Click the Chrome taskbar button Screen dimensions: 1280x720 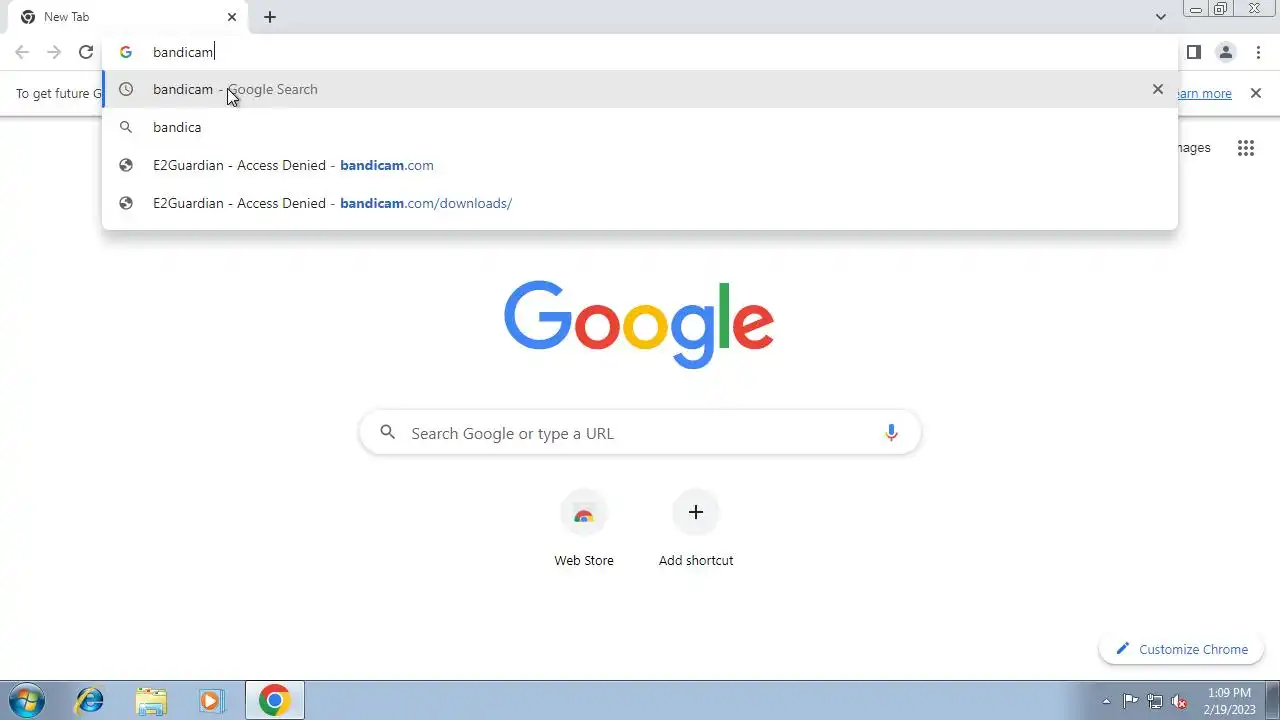pos(274,700)
